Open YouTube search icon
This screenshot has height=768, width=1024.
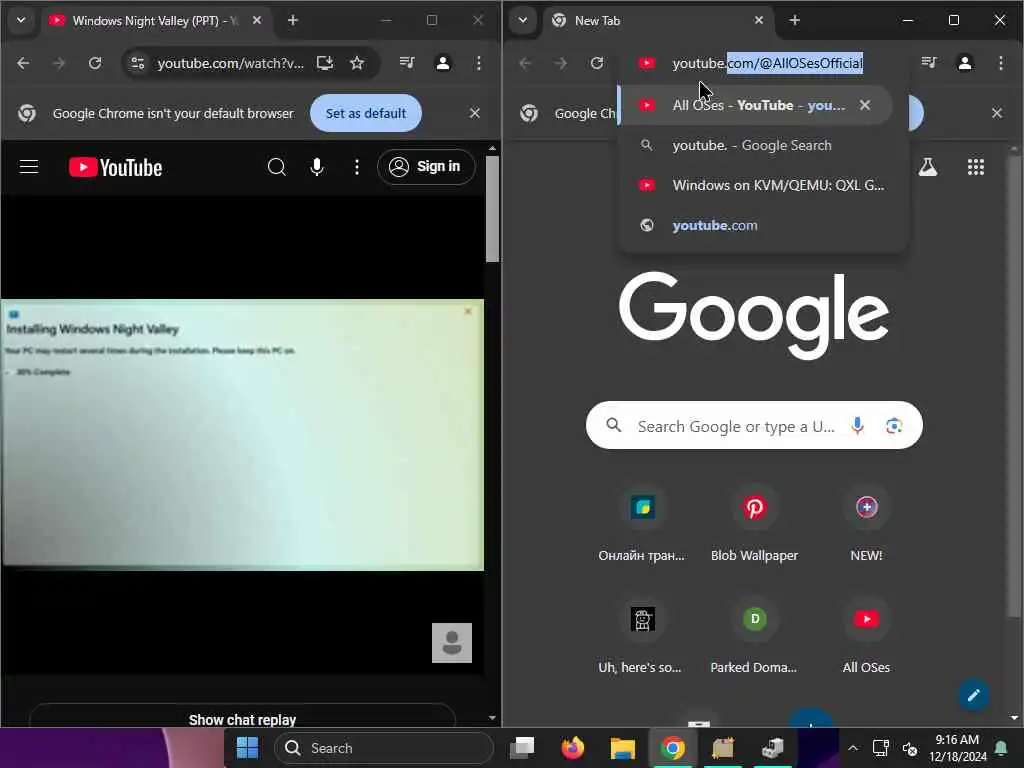[x=277, y=167]
